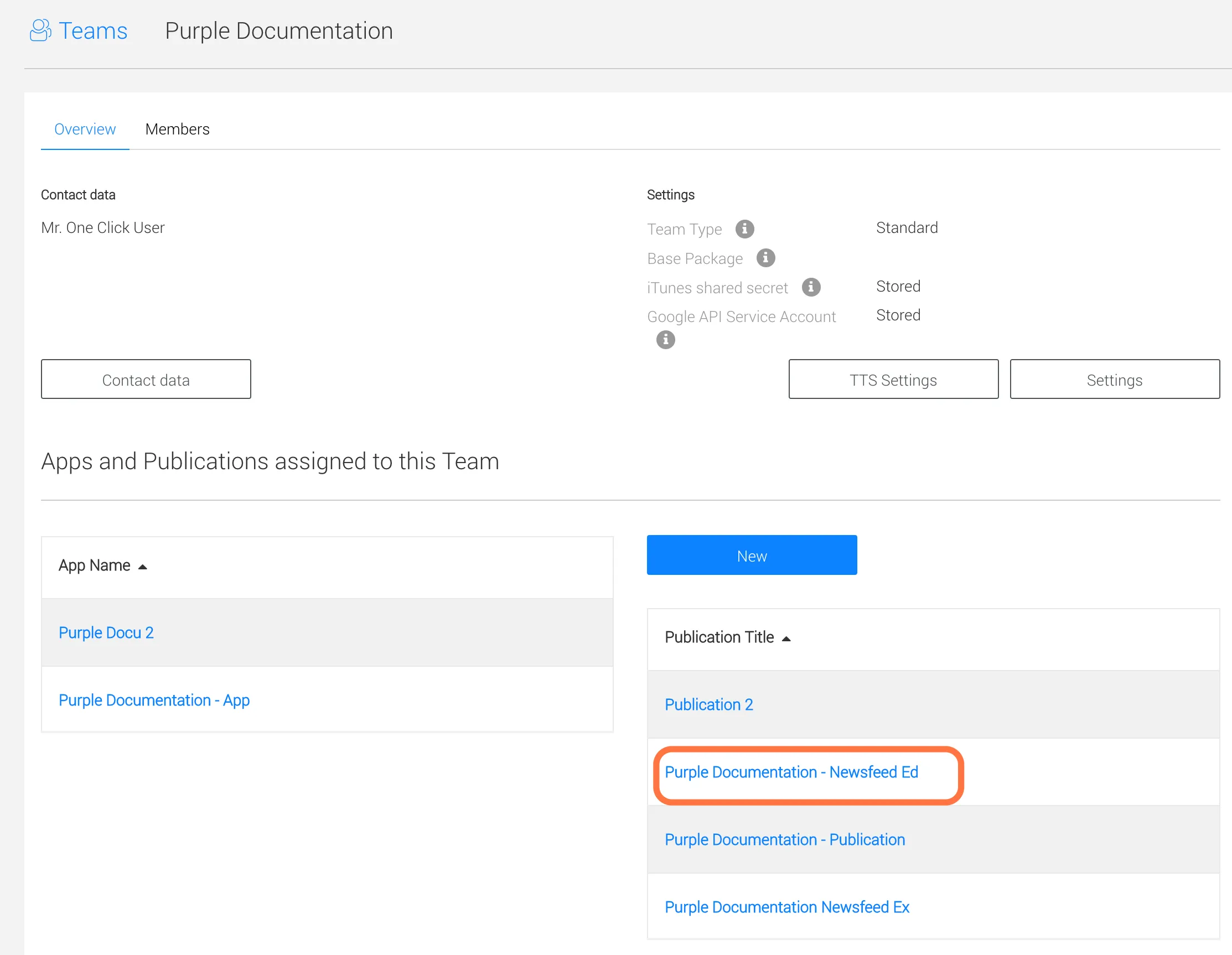Switch to the Members tab
1232x955 pixels.
177,129
